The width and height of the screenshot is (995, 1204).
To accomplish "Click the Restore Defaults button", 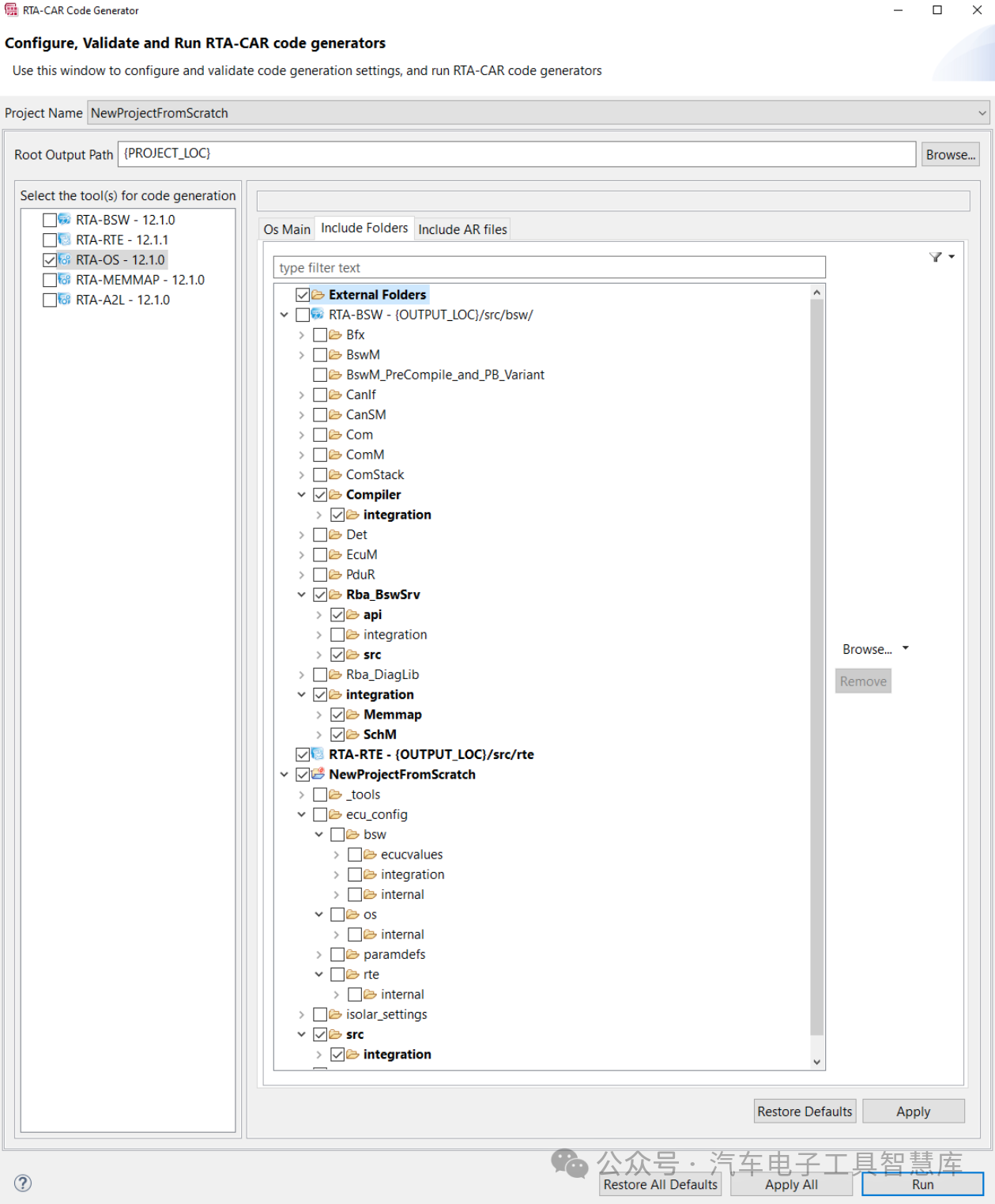I will click(805, 1111).
